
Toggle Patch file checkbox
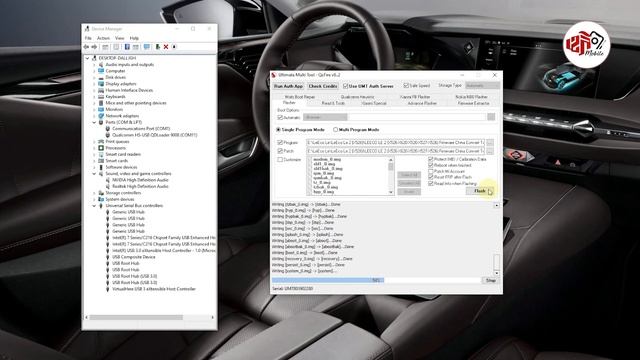(280, 151)
